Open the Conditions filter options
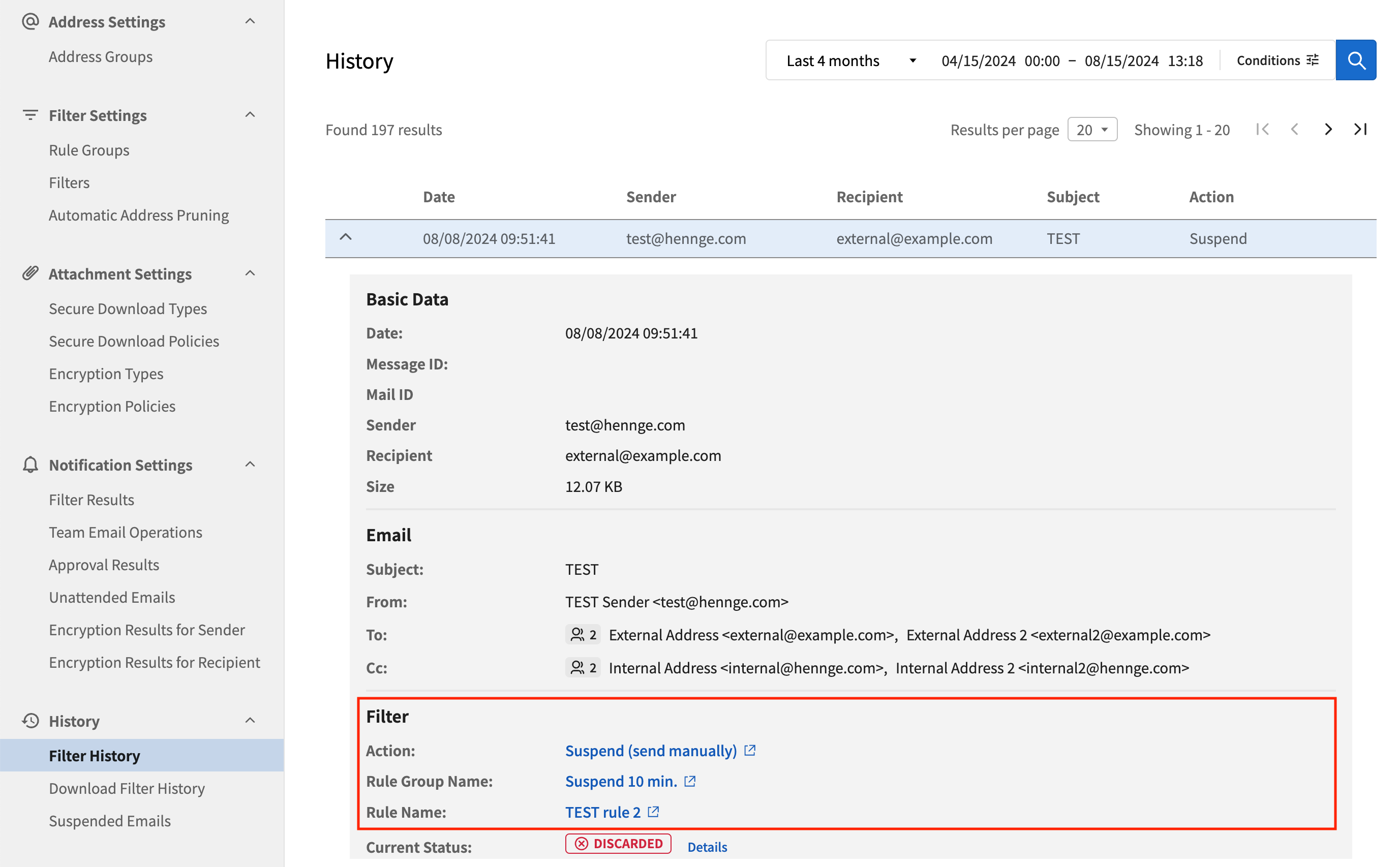 click(1277, 60)
